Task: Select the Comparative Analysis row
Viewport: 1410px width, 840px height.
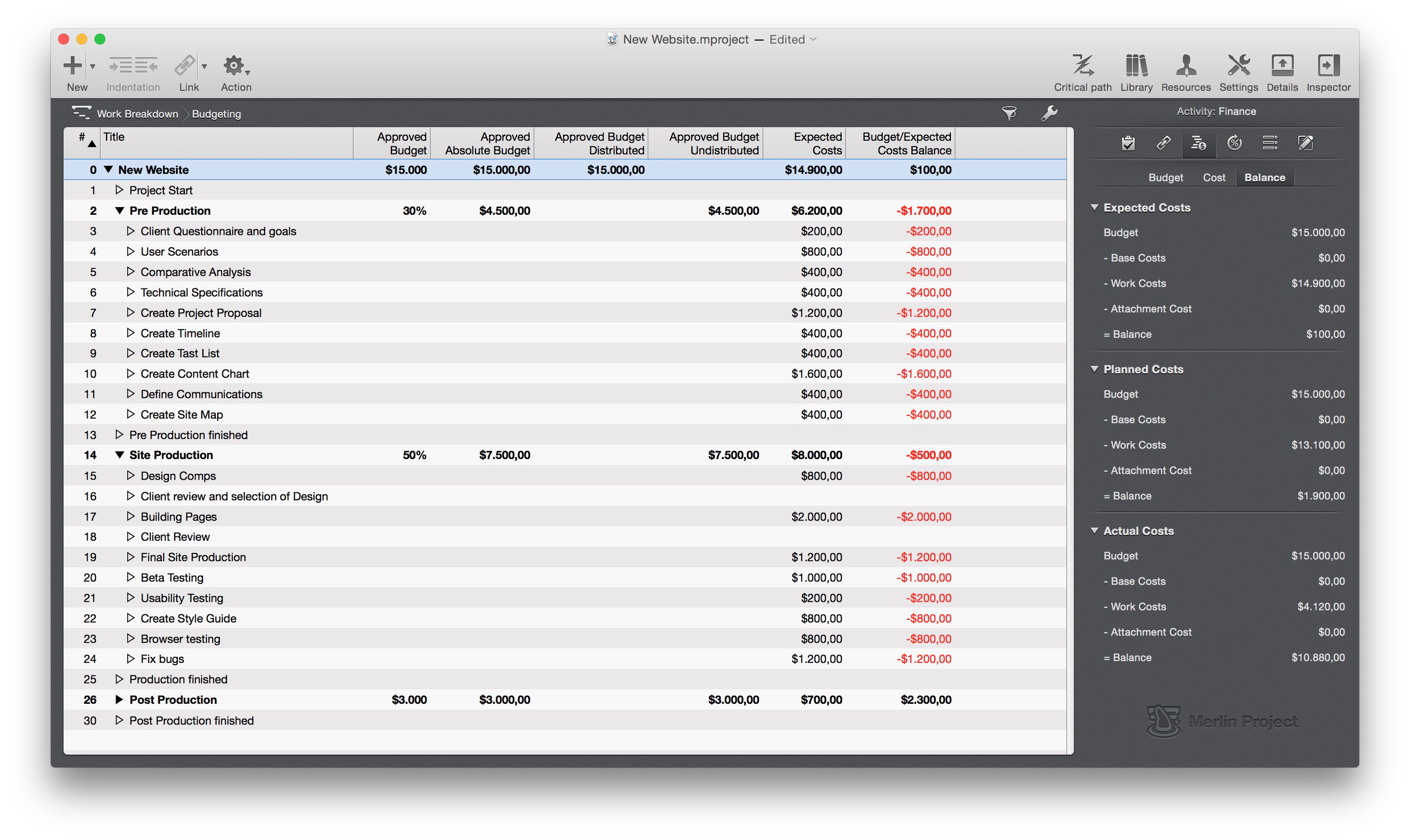Action: coord(564,272)
